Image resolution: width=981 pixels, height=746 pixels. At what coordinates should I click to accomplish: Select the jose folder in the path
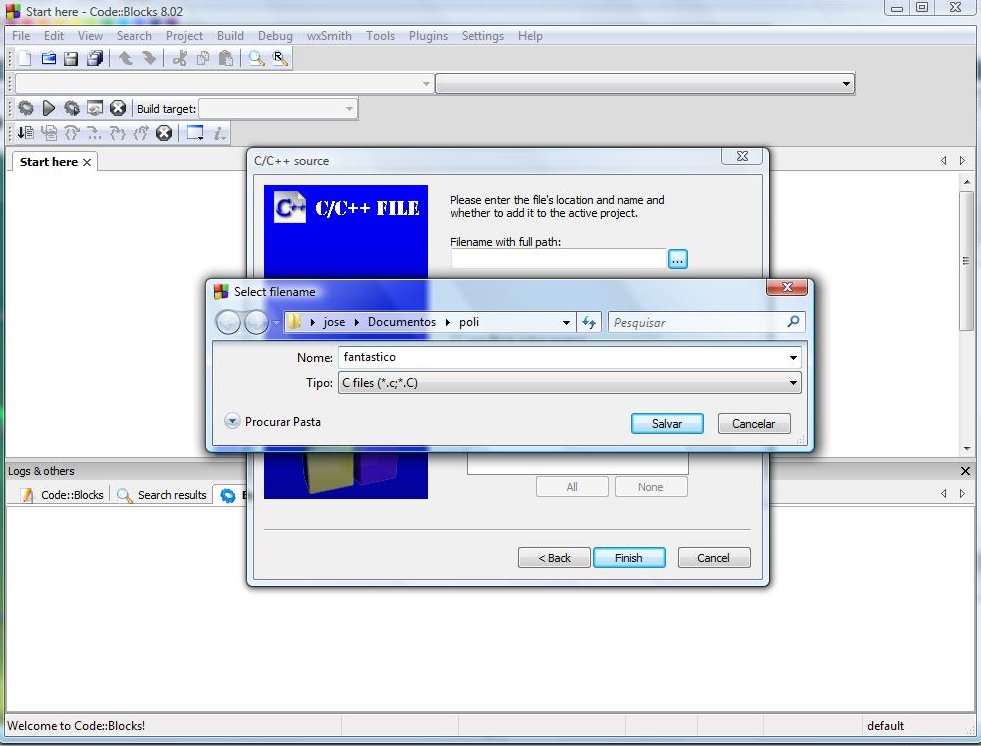coord(334,322)
